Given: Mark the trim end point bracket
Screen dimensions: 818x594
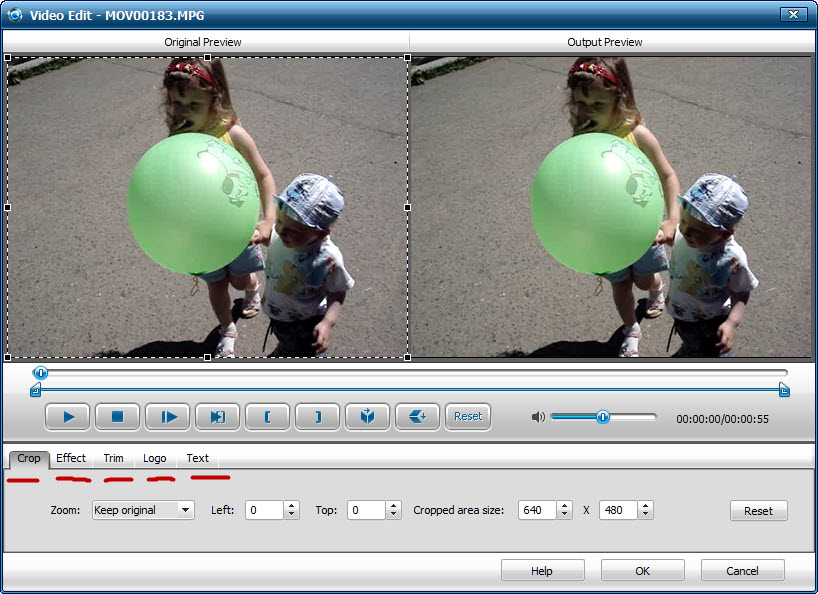Looking at the screenshot, I should point(317,417).
